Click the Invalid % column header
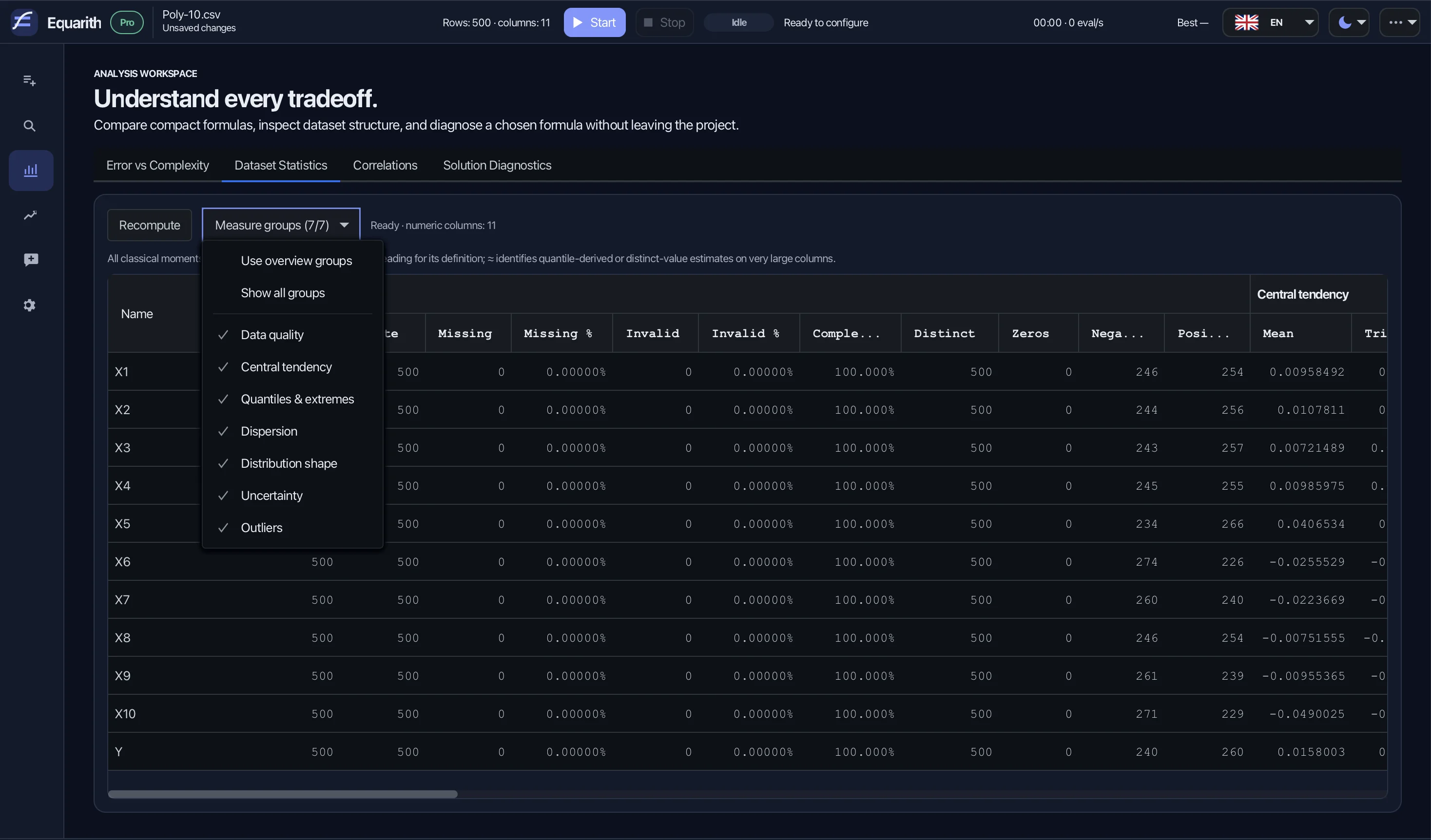1431x840 pixels. coord(749,333)
